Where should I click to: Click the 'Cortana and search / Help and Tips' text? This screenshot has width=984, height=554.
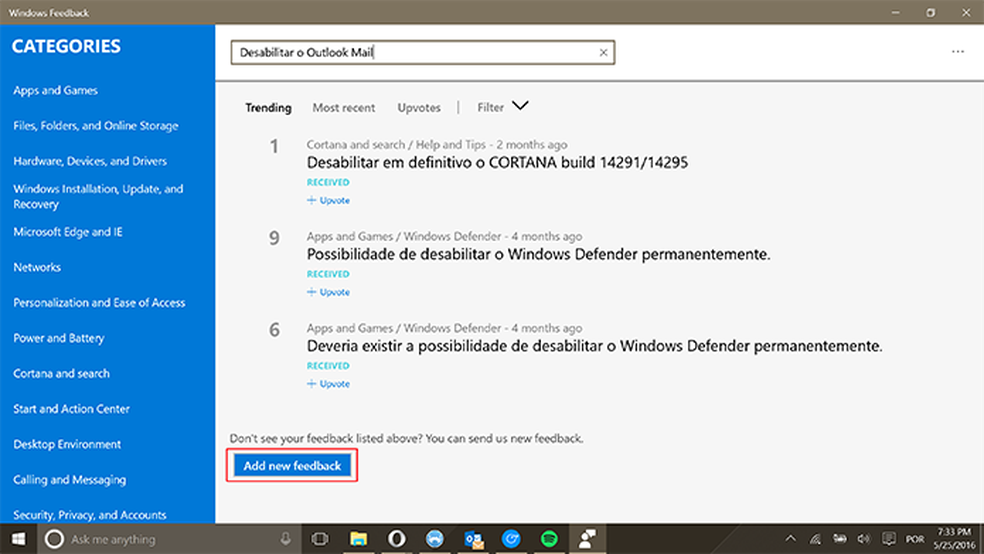click(x=396, y=145)
